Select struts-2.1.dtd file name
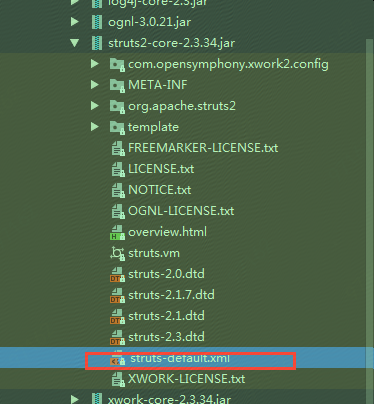The width and height of the screenshot is (374, 404). [166, 316]
